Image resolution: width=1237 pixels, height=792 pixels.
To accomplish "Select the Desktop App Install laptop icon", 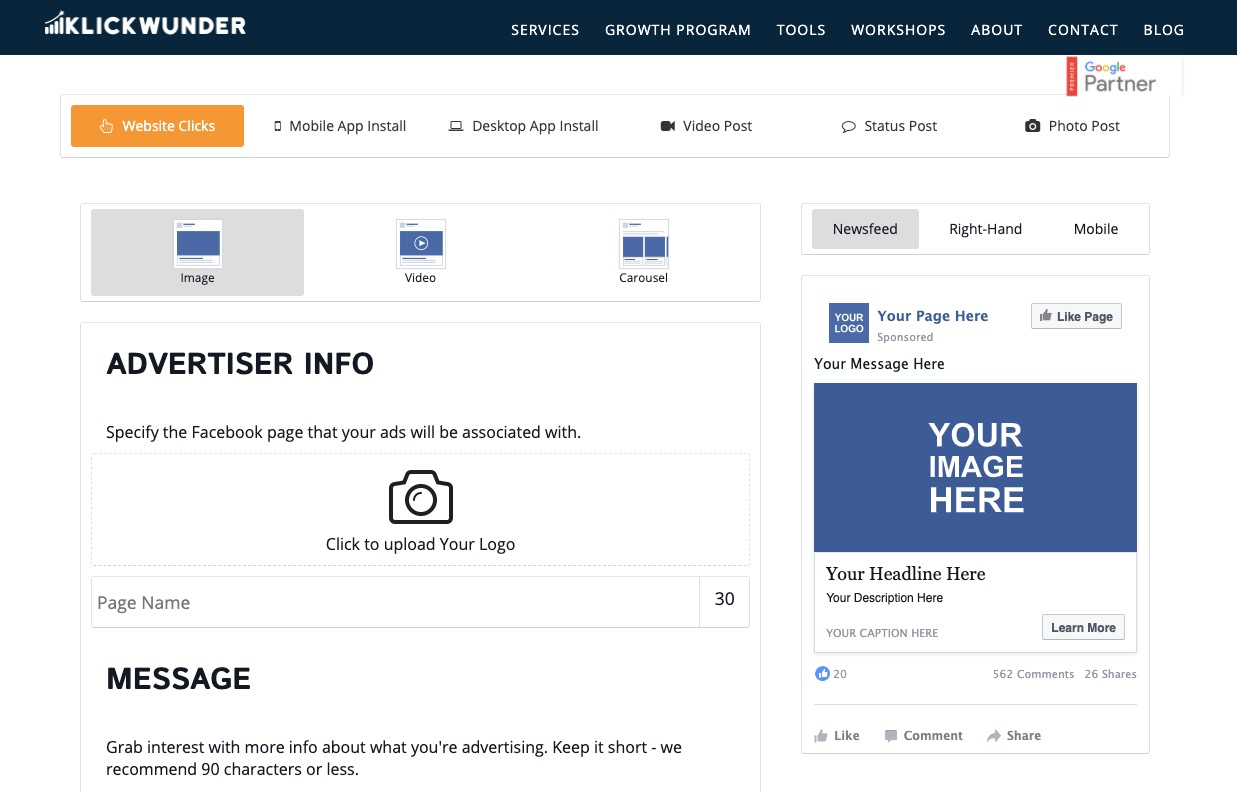I will 456,125.
